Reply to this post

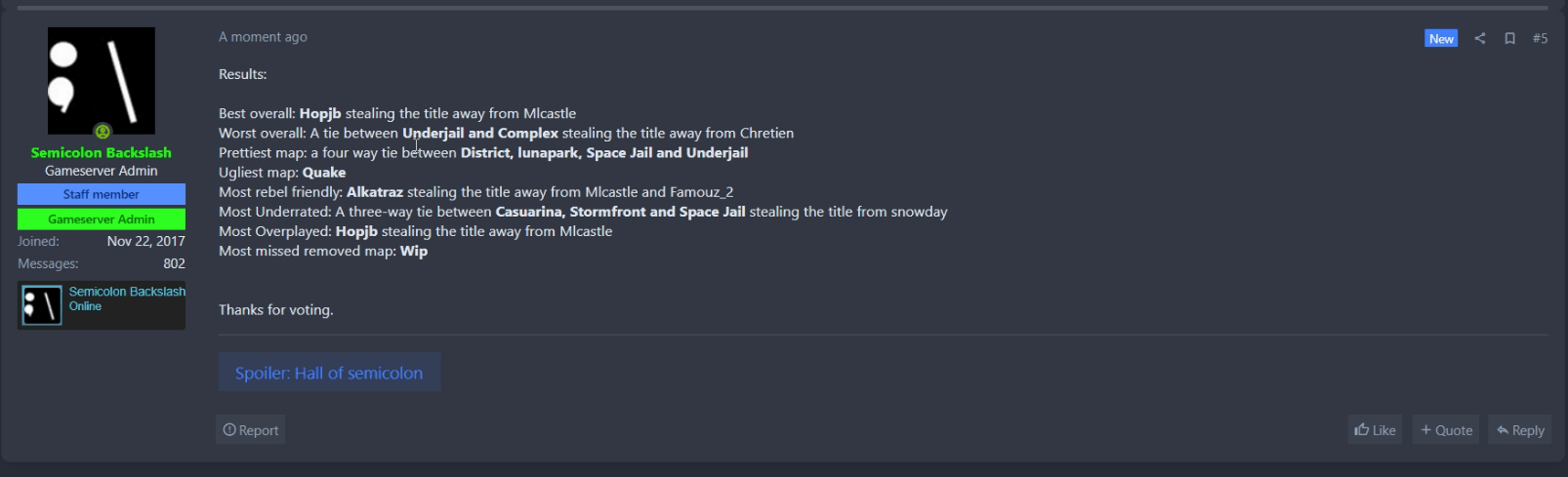tap(1520, 430)
